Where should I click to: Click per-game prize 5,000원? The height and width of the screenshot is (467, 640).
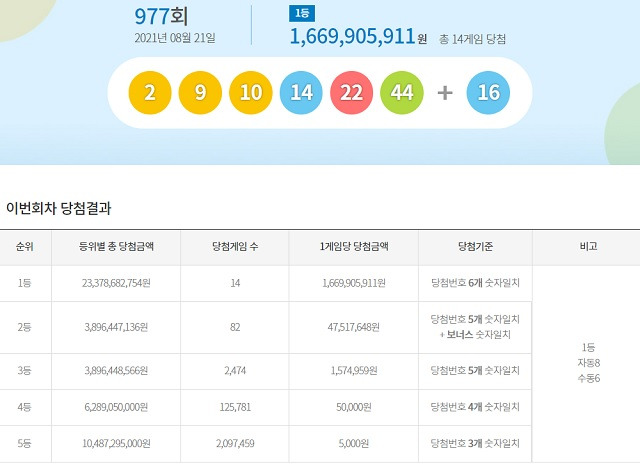[354, 443]
